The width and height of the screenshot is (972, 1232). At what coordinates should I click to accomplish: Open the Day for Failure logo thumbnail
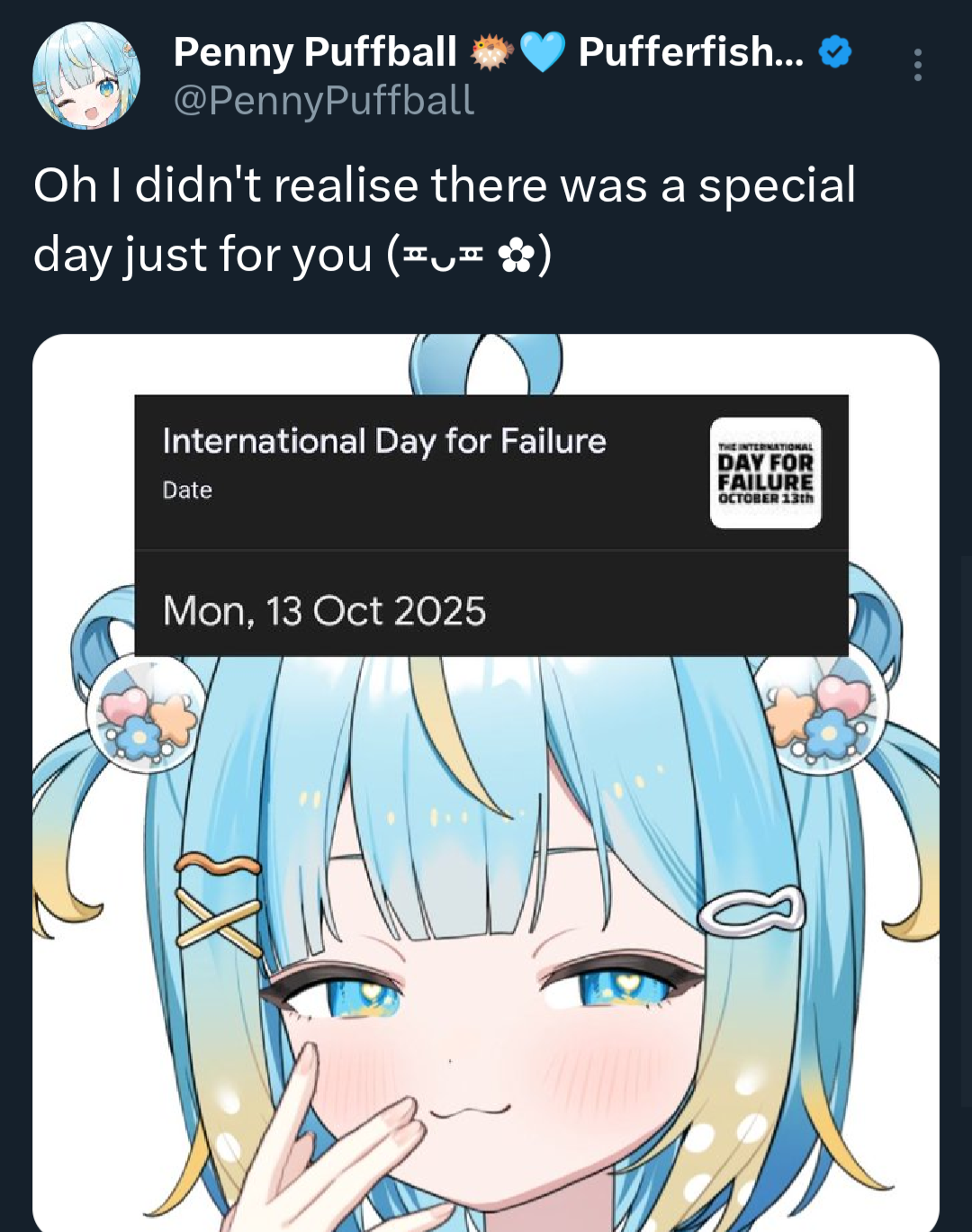tap(765, 472)
